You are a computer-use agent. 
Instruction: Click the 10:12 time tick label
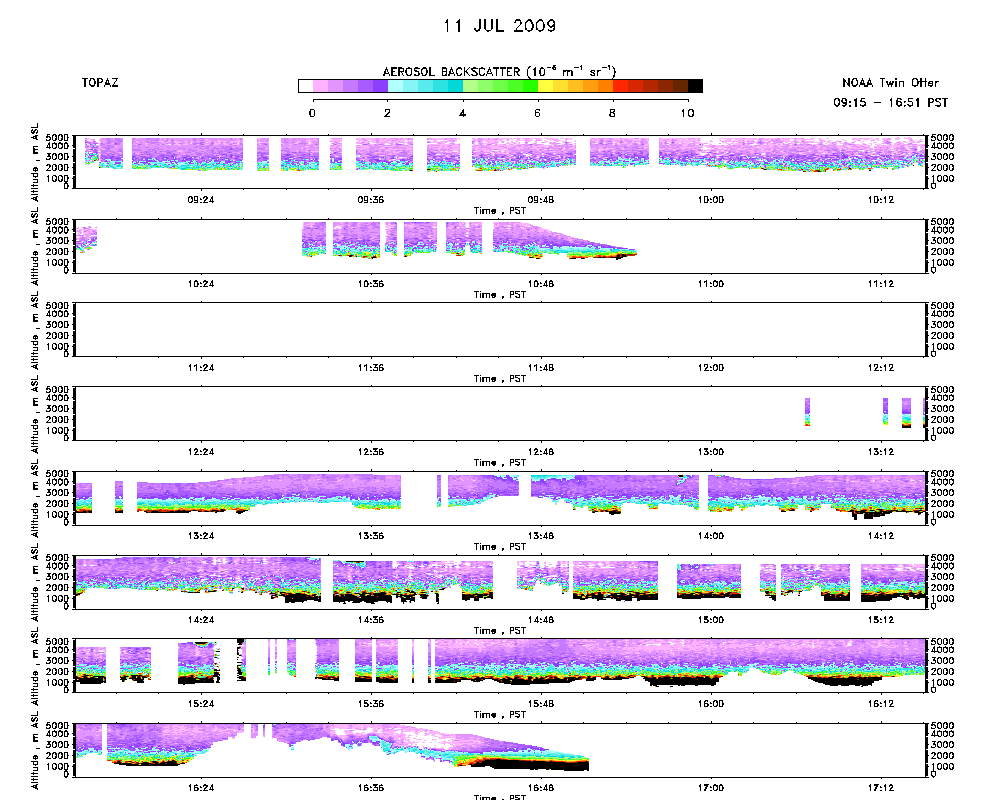click(x=881, y=200)
